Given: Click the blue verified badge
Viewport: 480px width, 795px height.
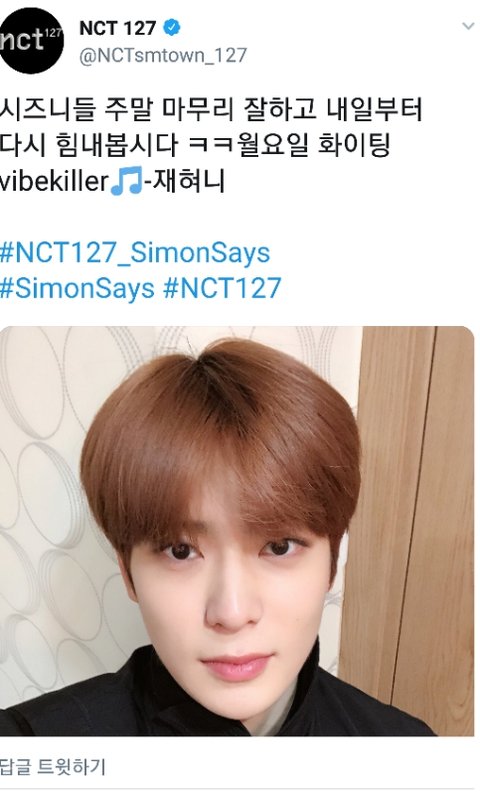Looking at the screenshot, I should click(172, 27).
